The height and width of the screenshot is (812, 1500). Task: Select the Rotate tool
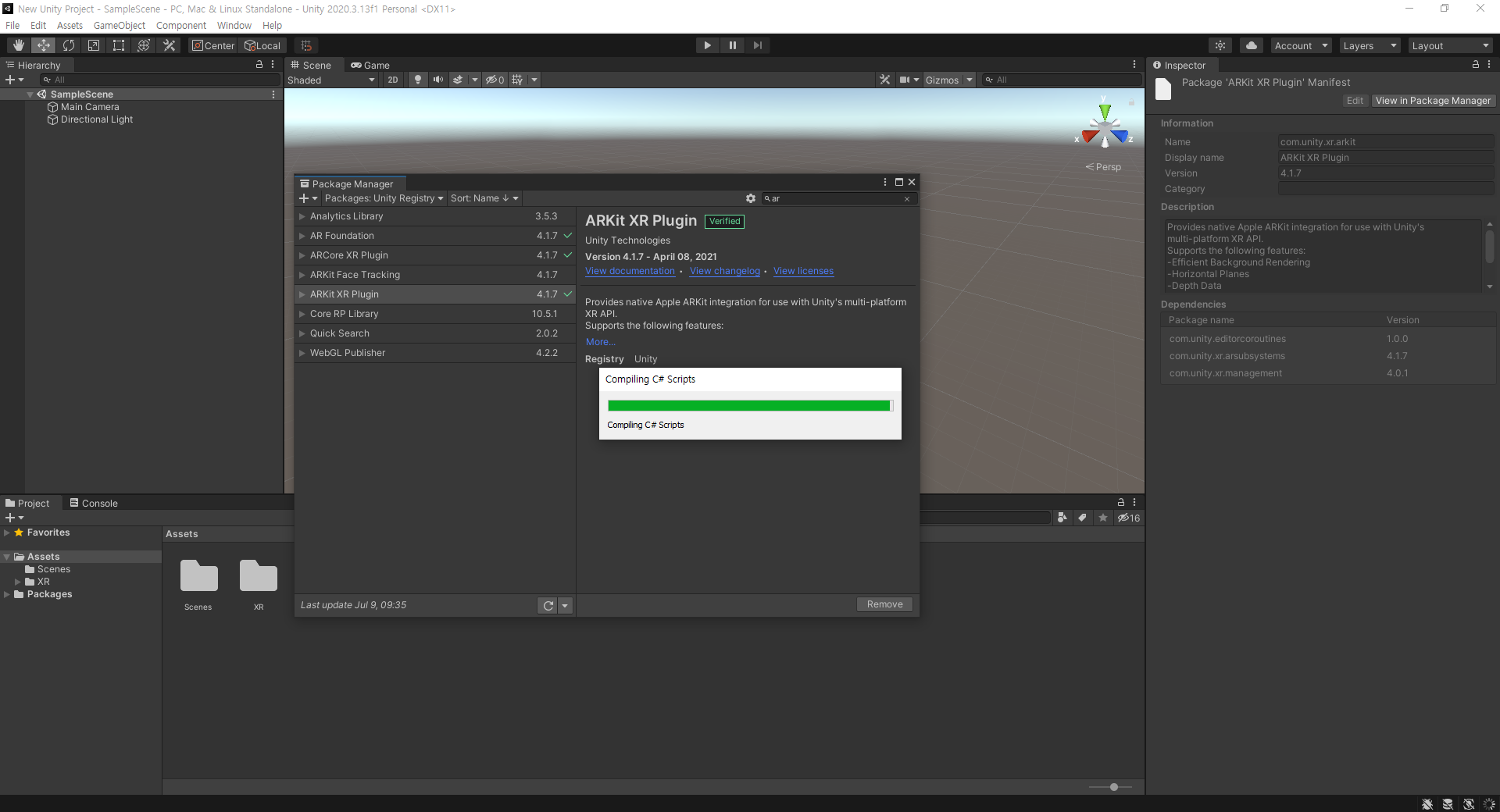point(69,45)
